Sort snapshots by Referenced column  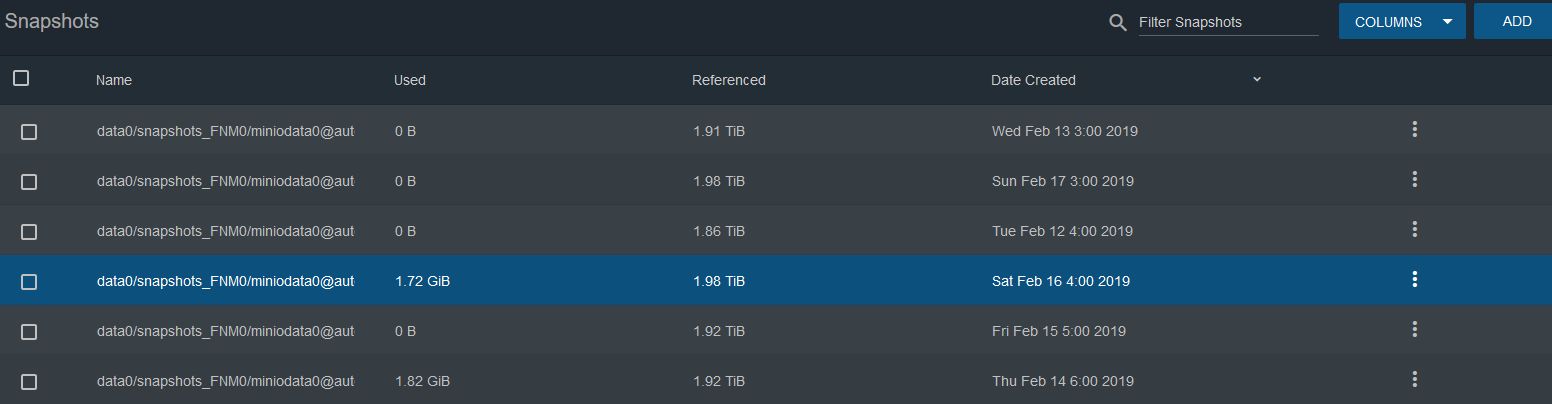(728, 80)
